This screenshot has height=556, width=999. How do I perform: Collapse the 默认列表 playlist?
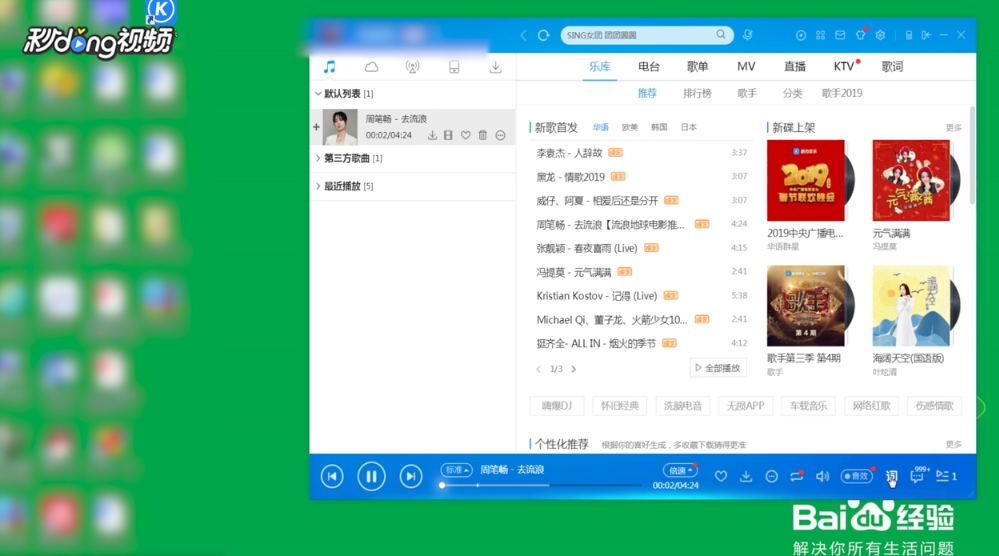click(318, 94)
